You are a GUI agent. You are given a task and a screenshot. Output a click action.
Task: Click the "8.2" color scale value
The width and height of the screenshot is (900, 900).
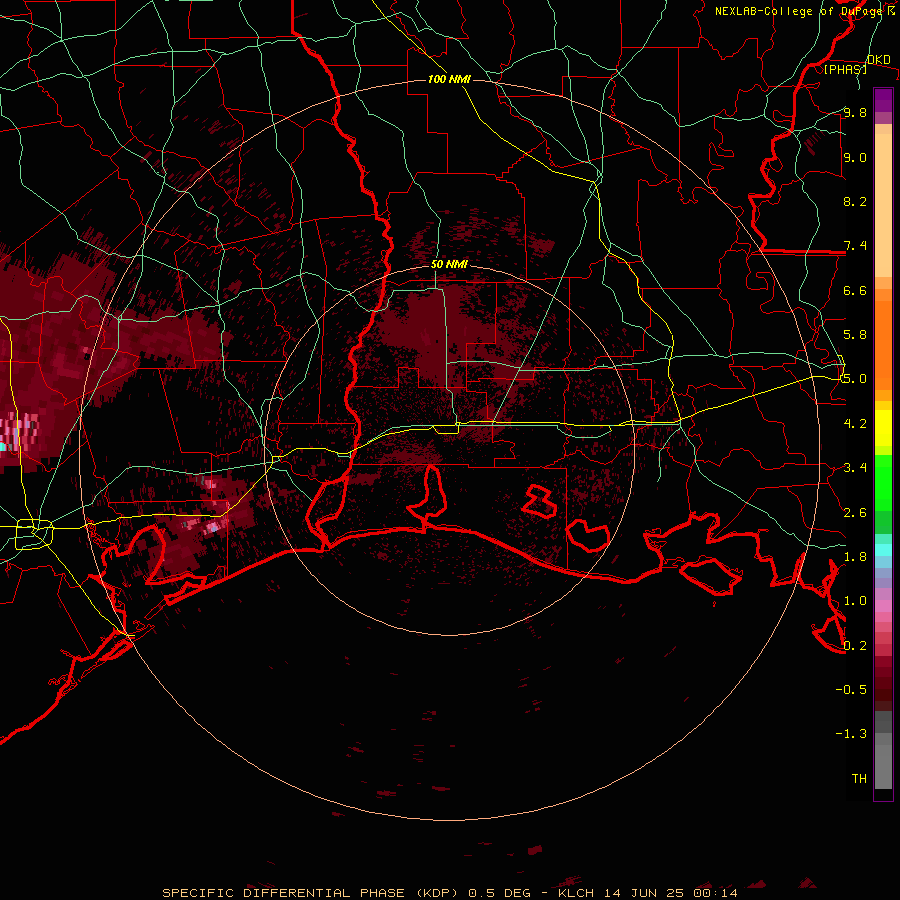coord(855,201)
